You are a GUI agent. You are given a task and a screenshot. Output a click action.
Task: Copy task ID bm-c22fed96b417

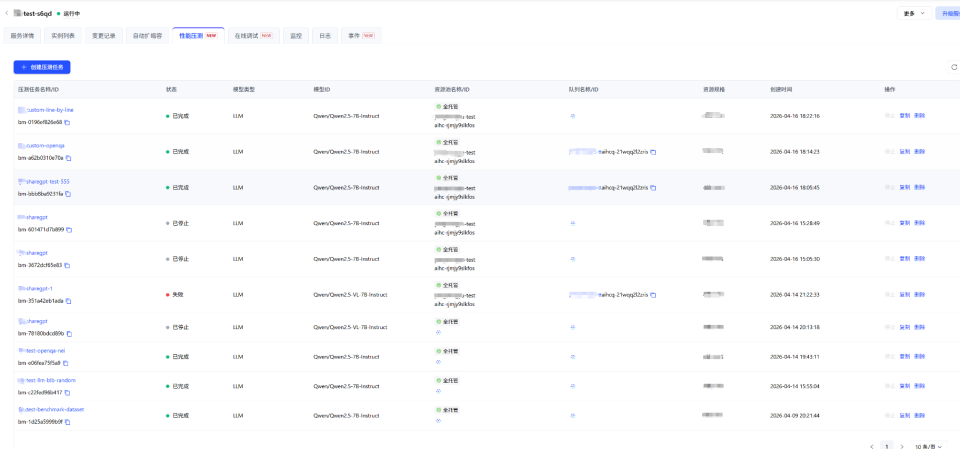(67, 393)
